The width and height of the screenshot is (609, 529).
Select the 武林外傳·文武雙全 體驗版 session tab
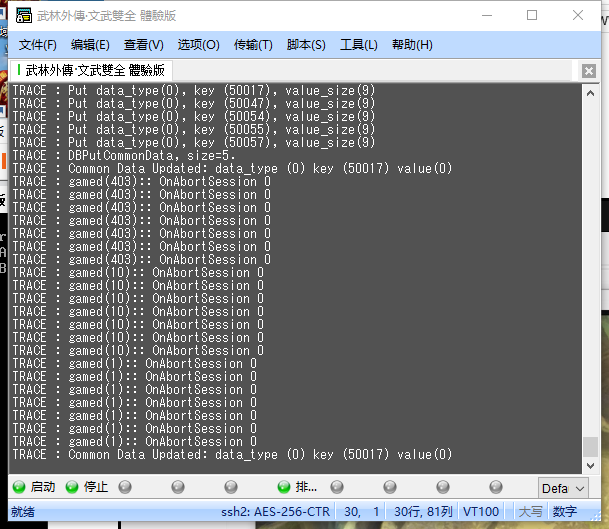tap(90, 70)
